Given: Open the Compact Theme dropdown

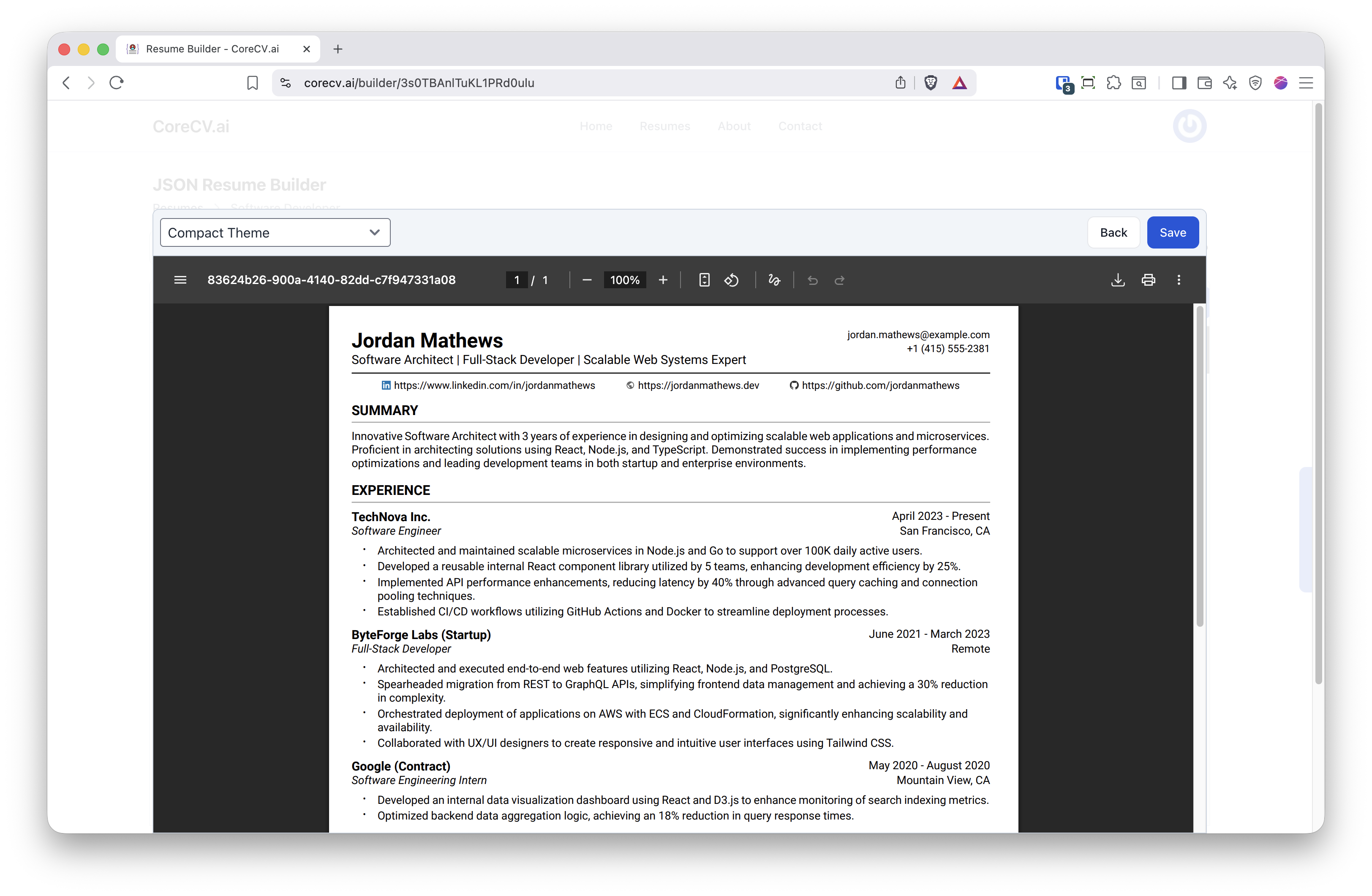Looking at the screenshot, I should pos(275,232).
